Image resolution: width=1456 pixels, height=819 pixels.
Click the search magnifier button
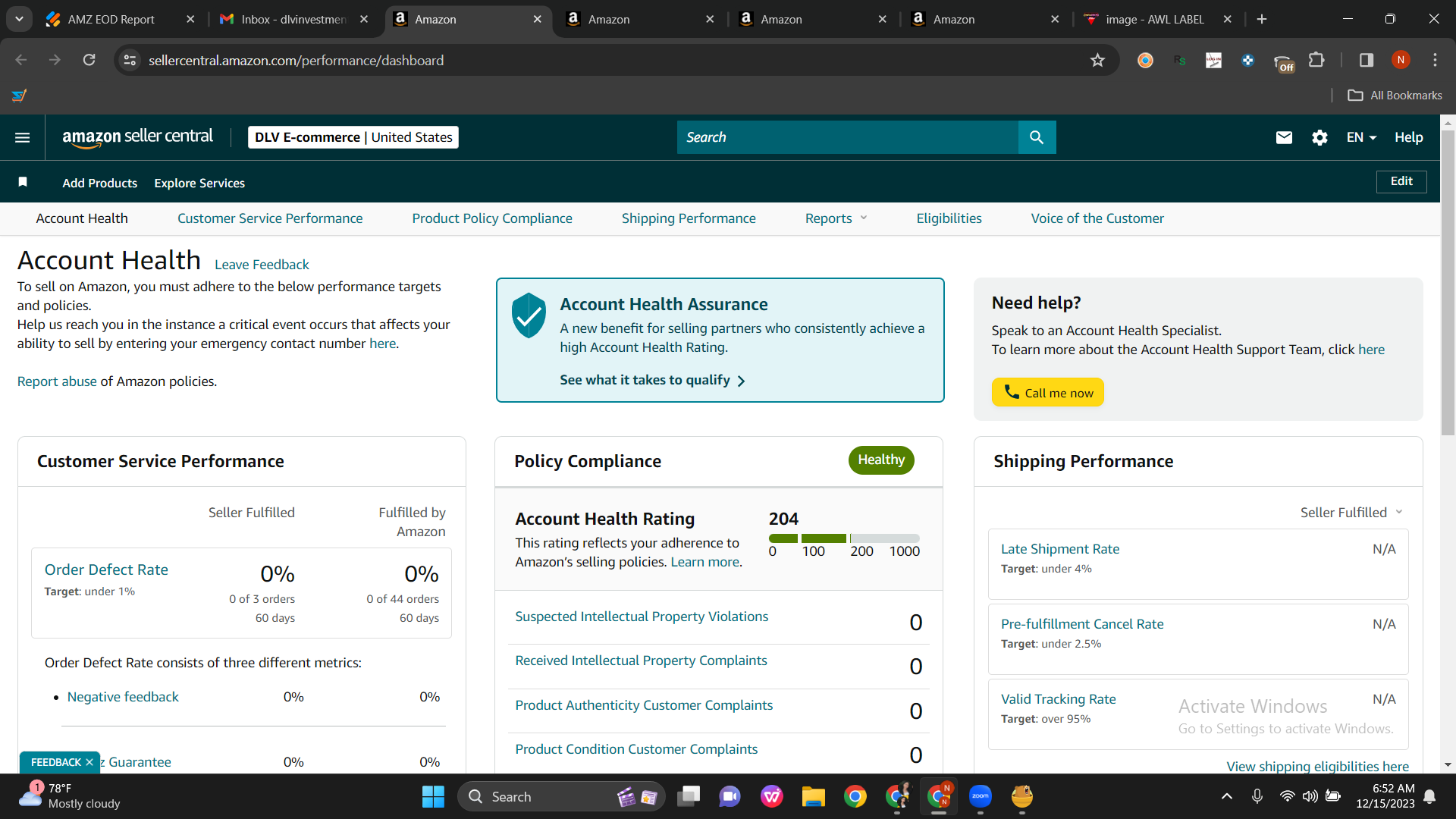click(x=1037, y=137)
